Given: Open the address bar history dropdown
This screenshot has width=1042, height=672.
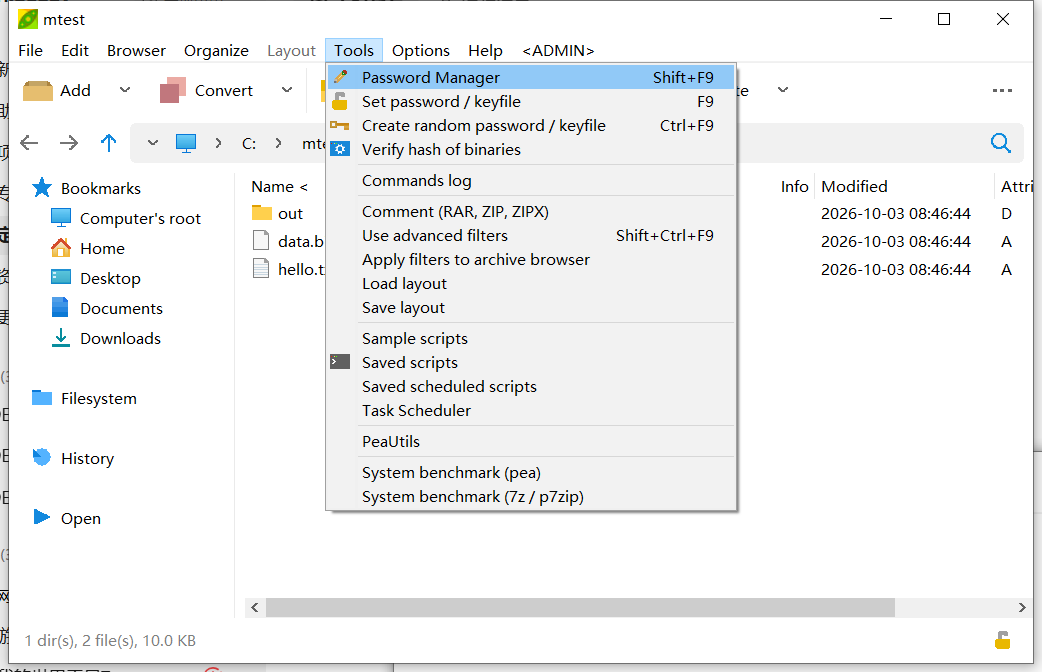Looking at the screenshot, I should pyautogui.click(x=153, y=143).
